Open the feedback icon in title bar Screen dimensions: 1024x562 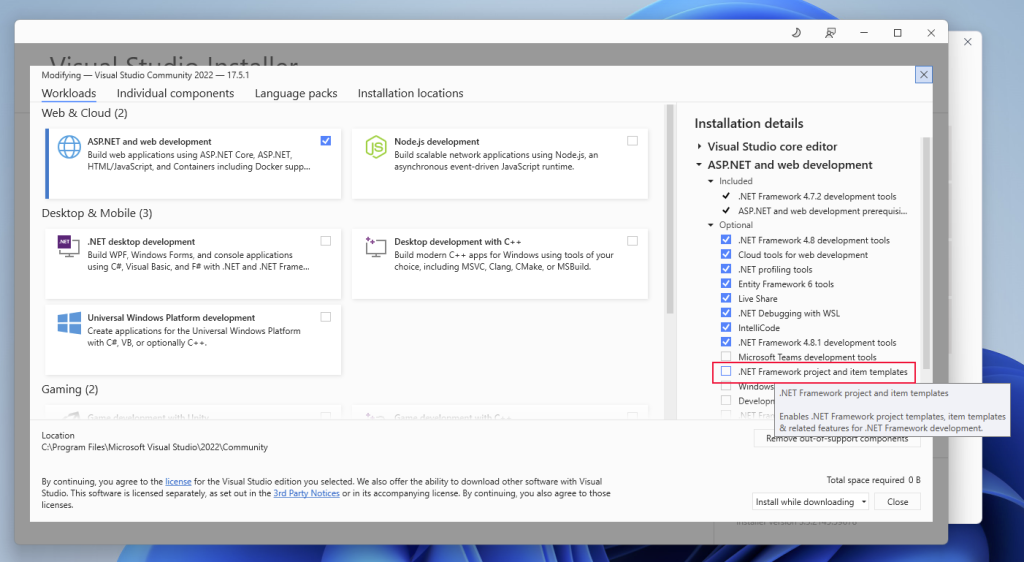click(830, 33)
